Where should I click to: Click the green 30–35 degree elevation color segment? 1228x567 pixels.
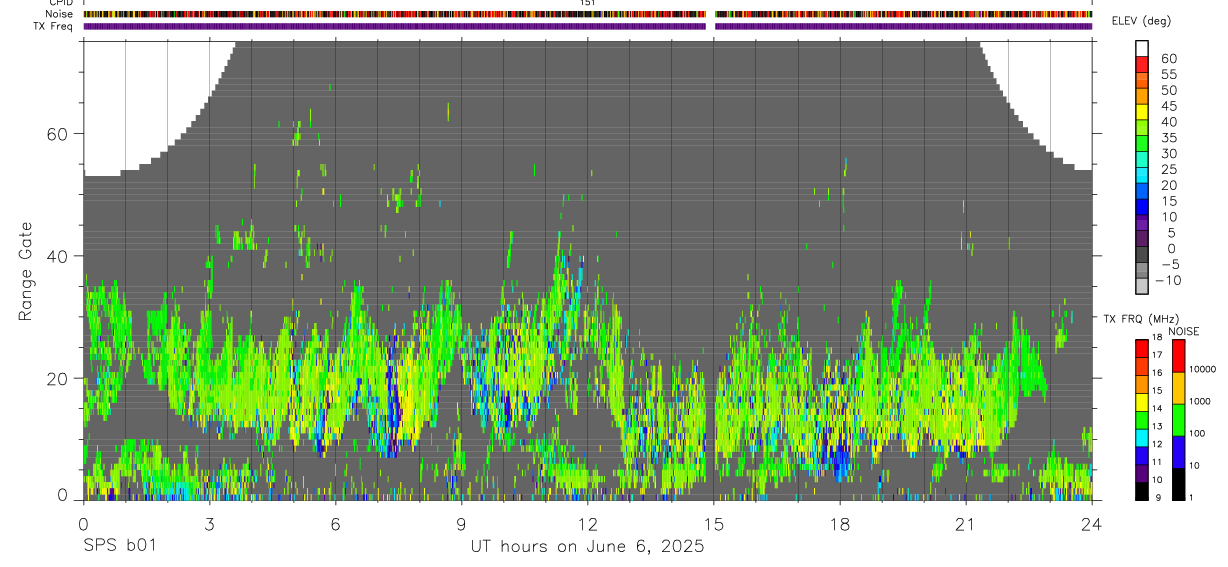pyautogui.click(x=1142, y=145)
